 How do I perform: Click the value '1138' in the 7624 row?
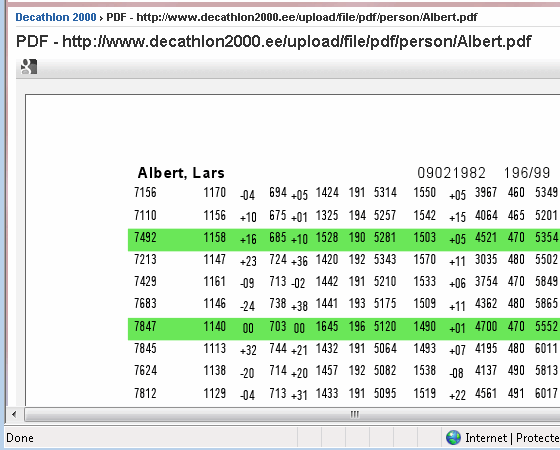click(215, 370)
